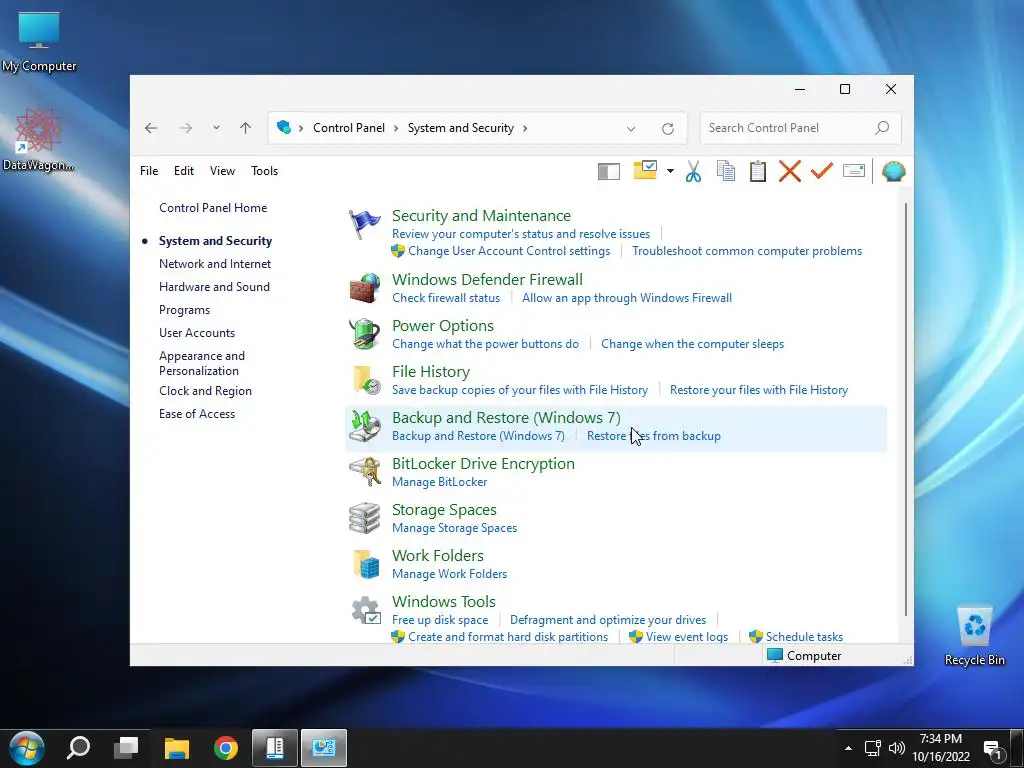1024x768 pixels.
Task: Open the notification center tray icon
Action: tap(993, 749)
